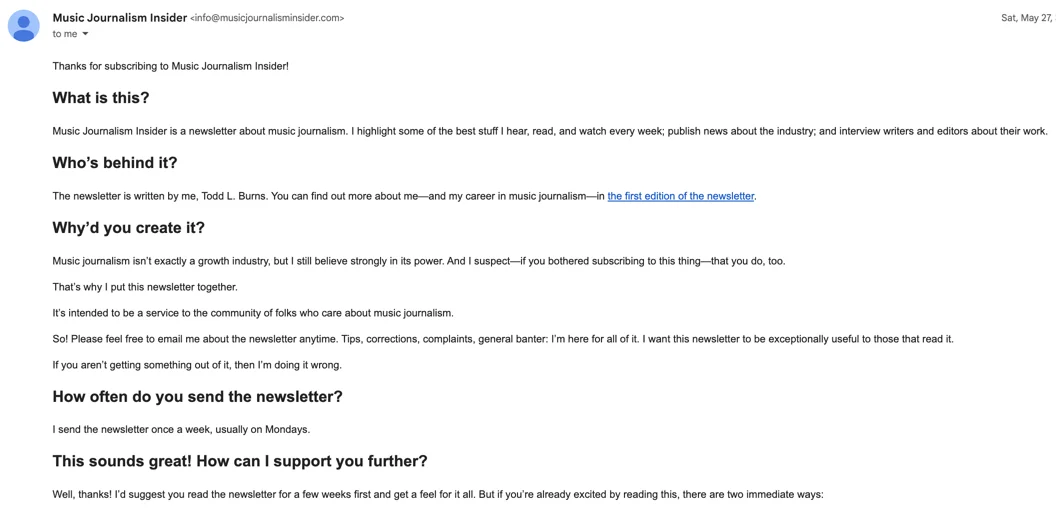Image resolution: width=1056 pixels, height=514 pixels.
Task: Click the paragraph describing Music Journalism Insider newsletter
Action: point(549,131)
